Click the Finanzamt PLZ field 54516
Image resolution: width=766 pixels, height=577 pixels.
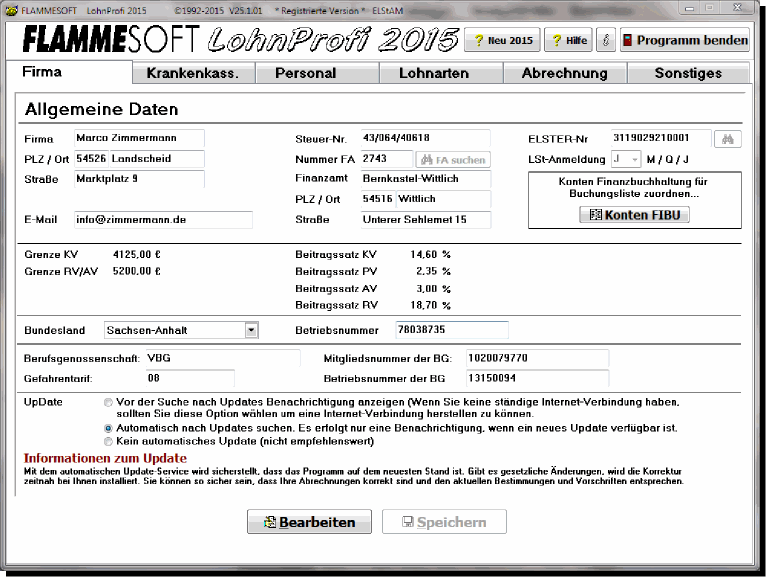click(378, 199)
